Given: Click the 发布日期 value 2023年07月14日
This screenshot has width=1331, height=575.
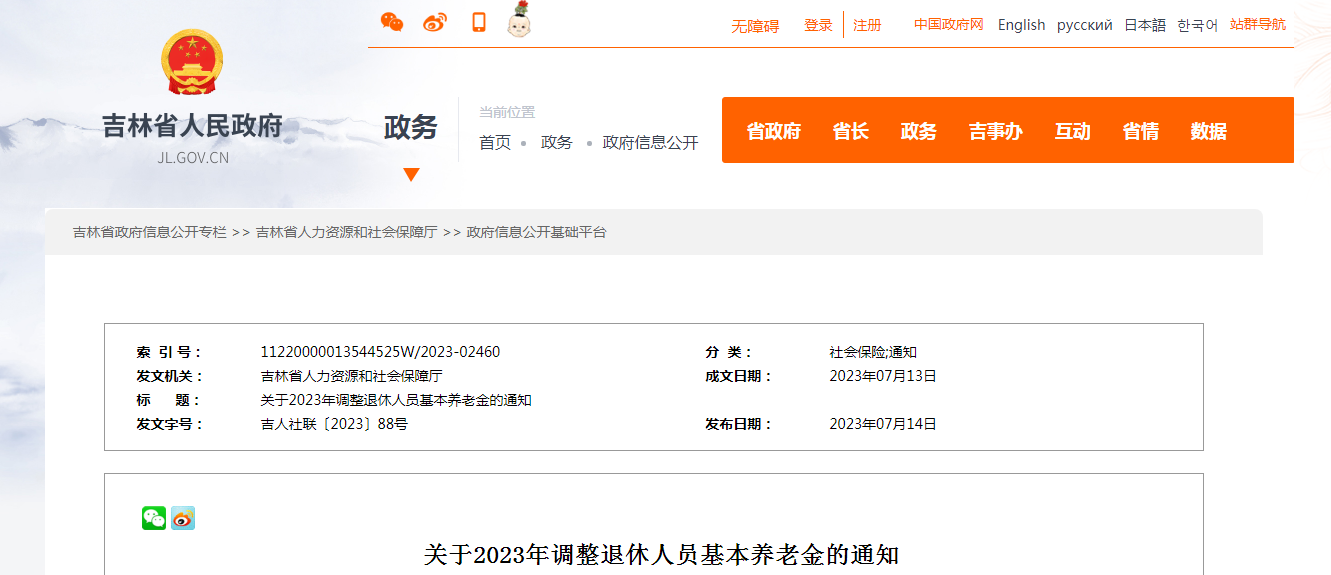Looking at the screenshot, I should (883, 424).
